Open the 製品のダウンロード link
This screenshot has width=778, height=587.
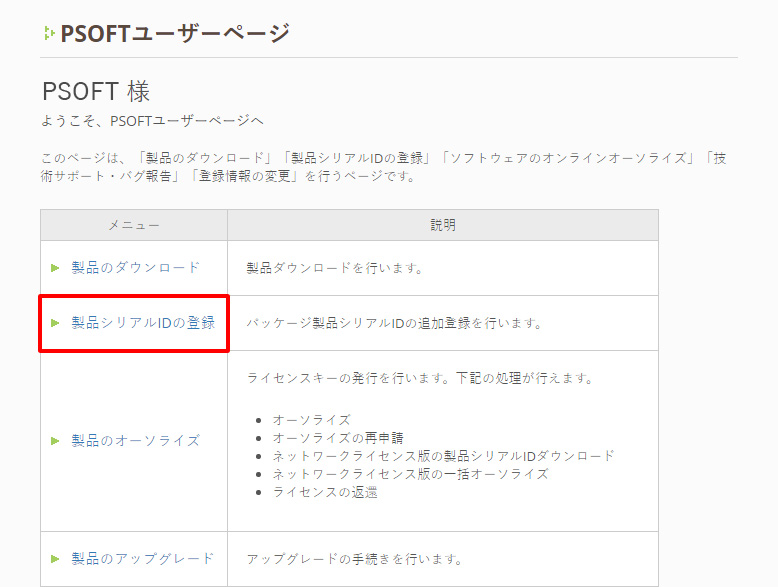(x=136, y=268)
